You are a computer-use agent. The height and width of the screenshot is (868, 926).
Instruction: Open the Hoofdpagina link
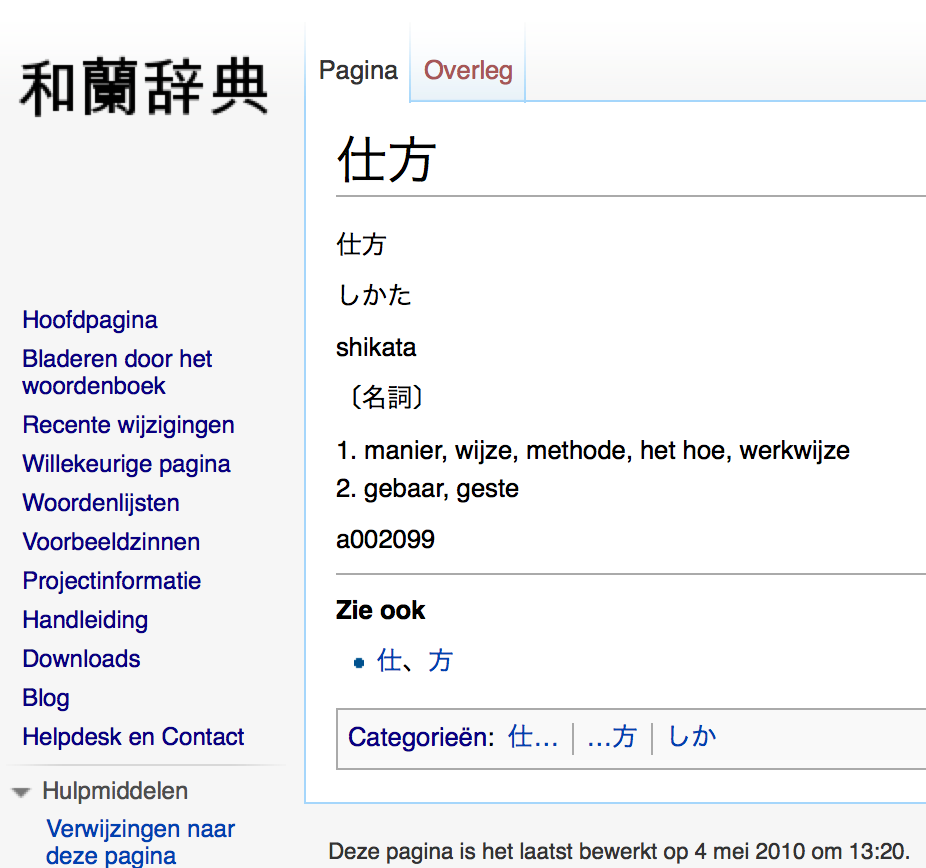click(x=90, y=320)
